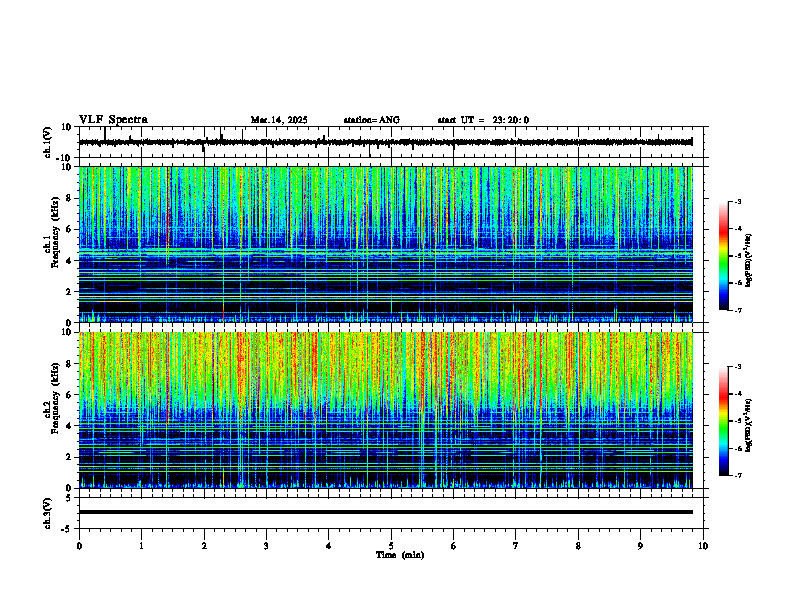The height and width of the screenshot is (612, 792).
Task: Click the time axis tick label "1"
Action: point(141,546)
